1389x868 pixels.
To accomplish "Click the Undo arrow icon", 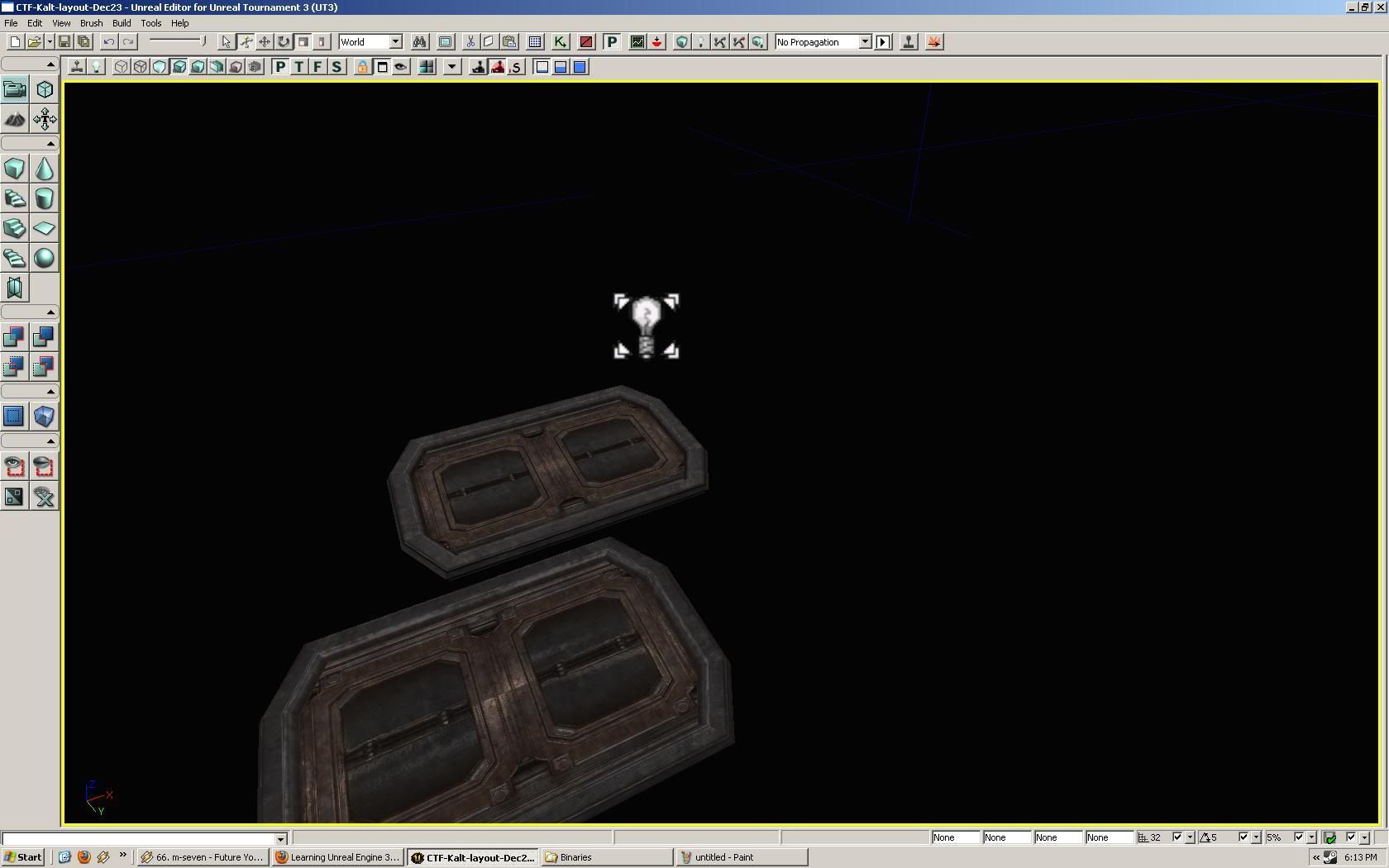I will (x=108, y=42).
